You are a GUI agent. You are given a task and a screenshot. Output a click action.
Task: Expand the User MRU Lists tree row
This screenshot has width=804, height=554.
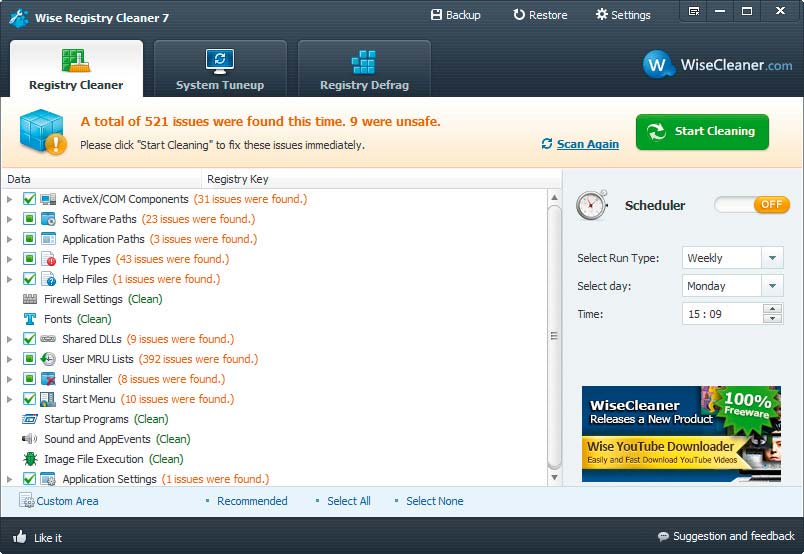point(9,359)
